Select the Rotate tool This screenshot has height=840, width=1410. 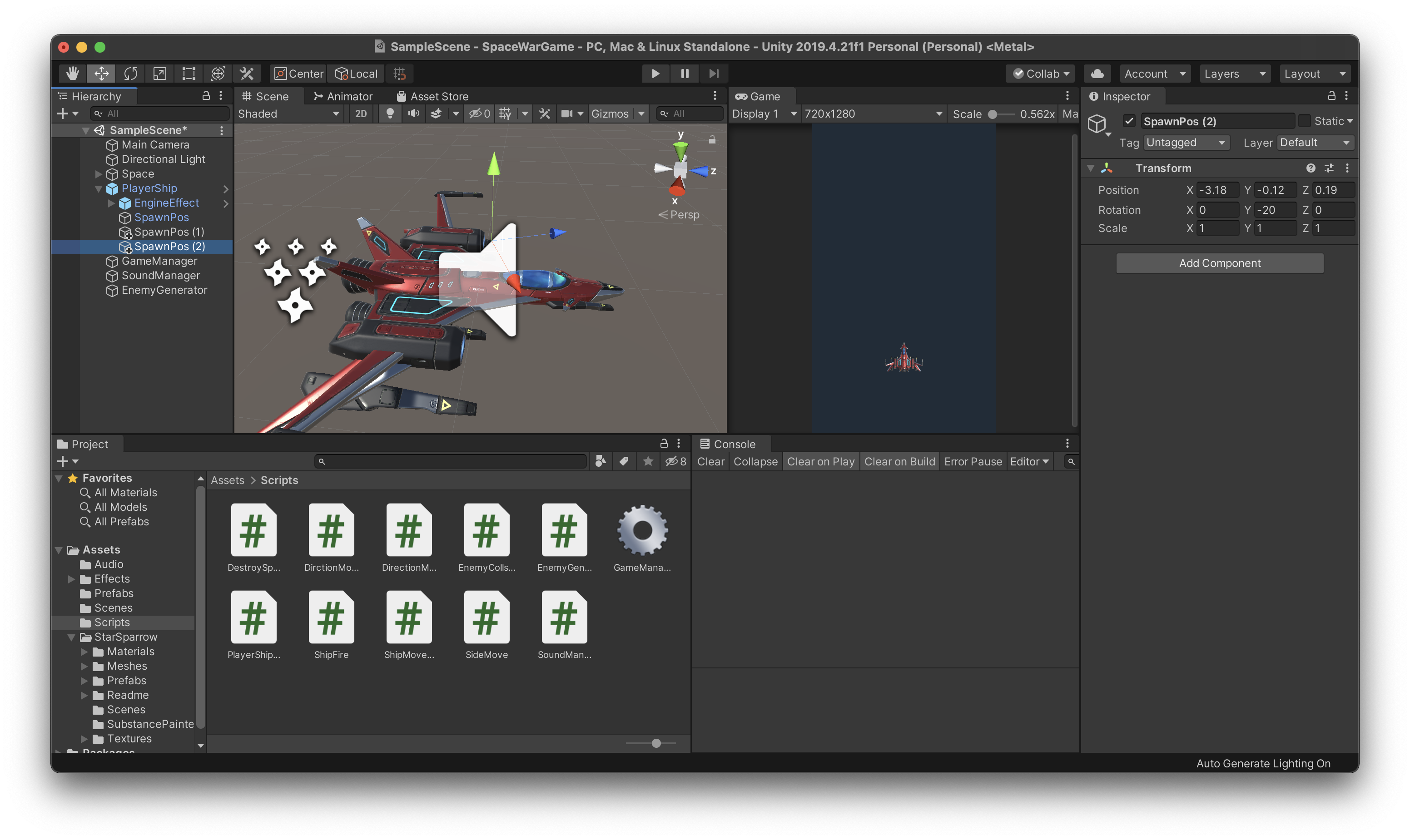coord(131,74)
